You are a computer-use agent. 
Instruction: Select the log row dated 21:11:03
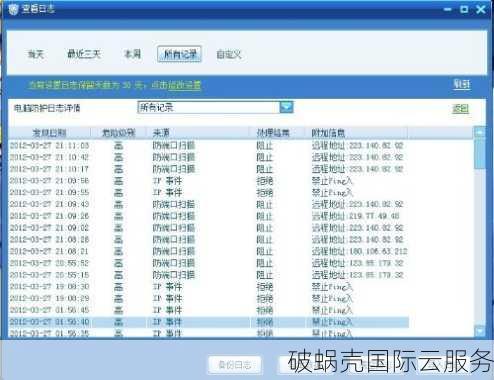209,145
